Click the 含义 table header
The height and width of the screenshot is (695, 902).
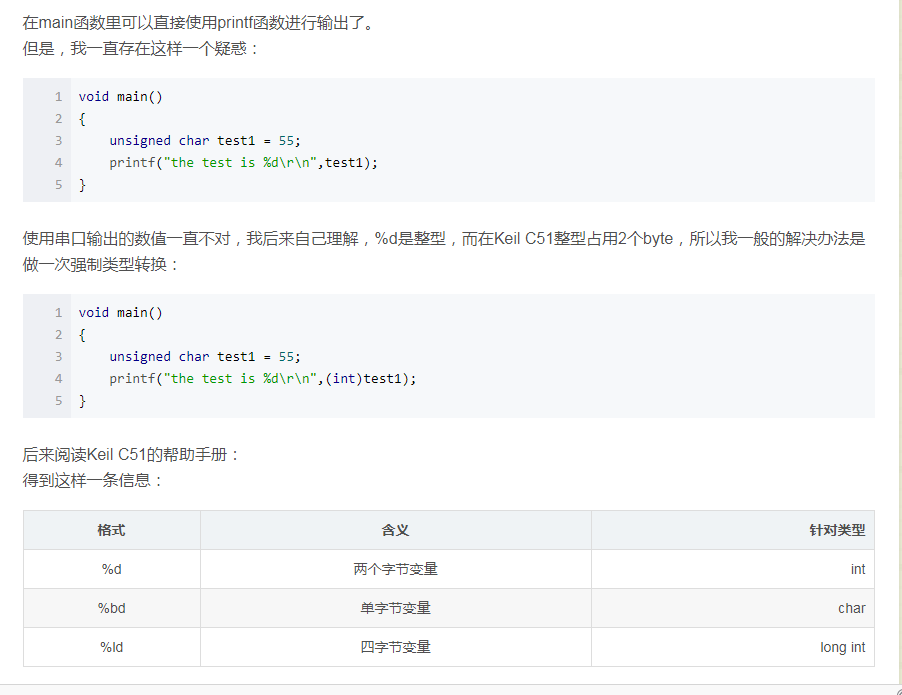point(395,530)
